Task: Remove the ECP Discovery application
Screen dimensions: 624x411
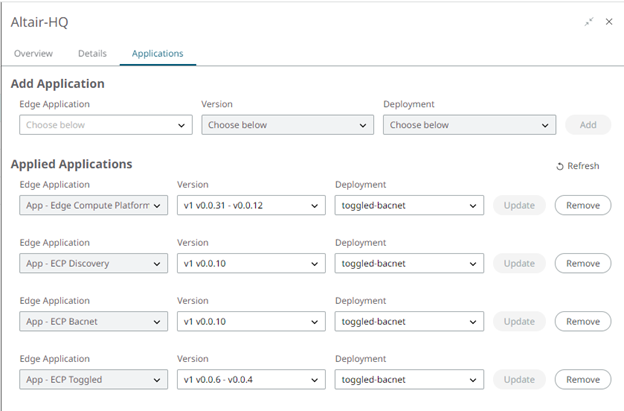Action: tap(583, 263)
